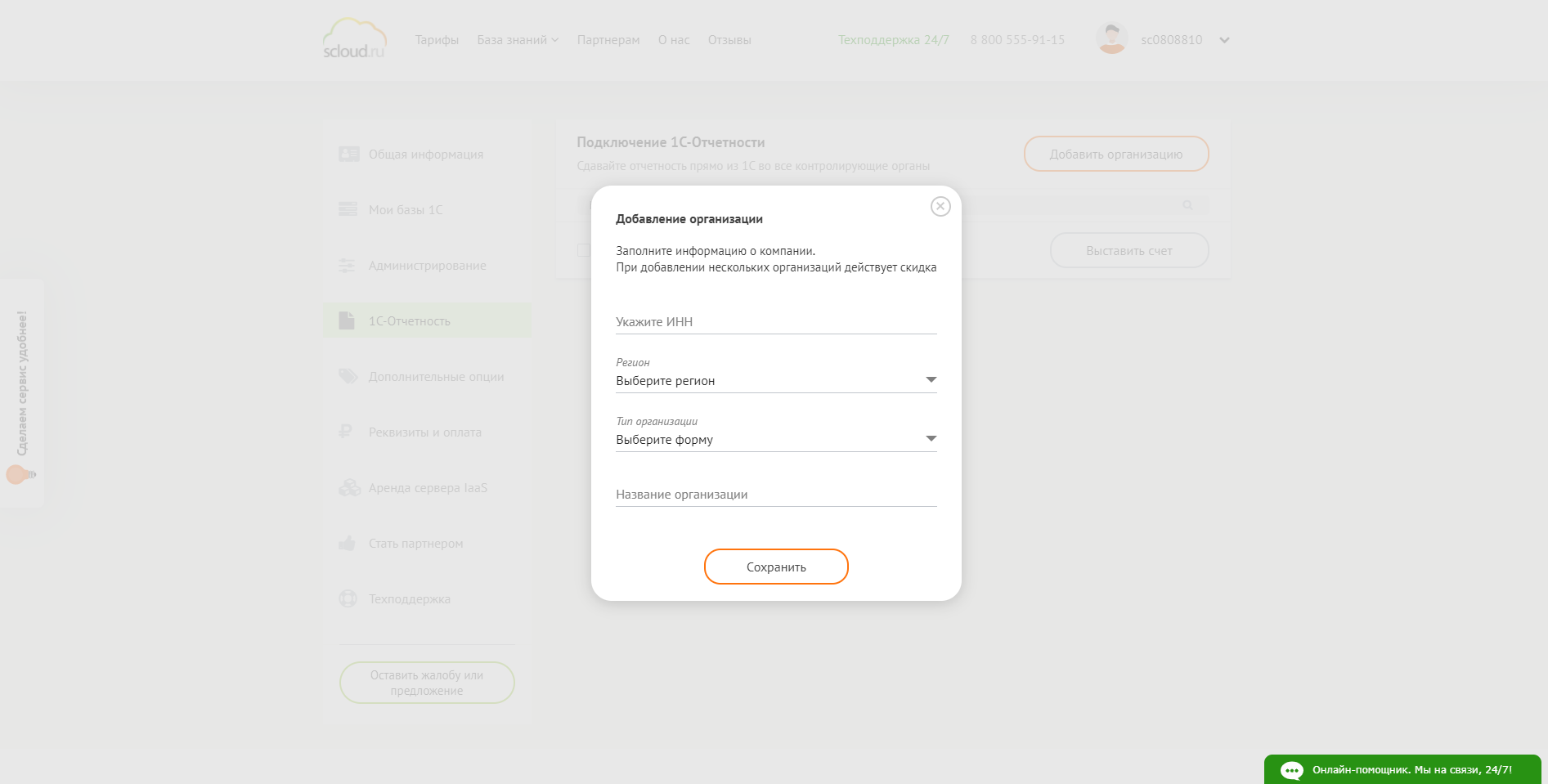Close the Добавление организации dialog

pyautogui.click(x=940, y=207)
